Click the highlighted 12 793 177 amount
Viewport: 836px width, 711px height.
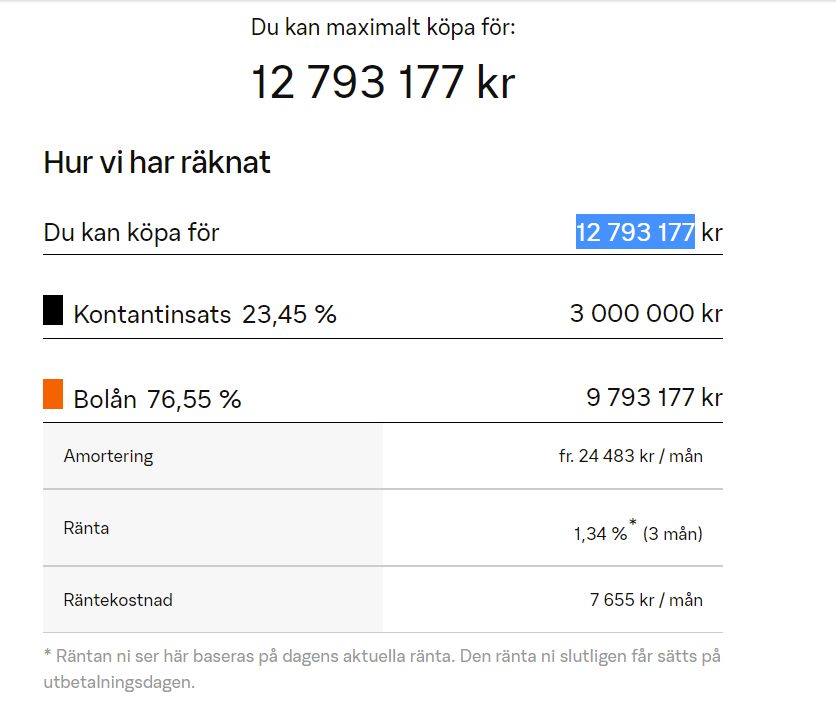tap(635, 233)
